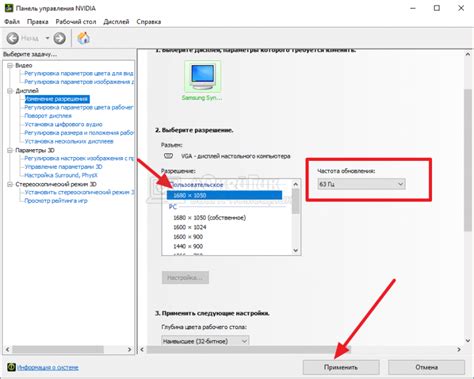Click NVIDIA logo icon in title bar
The image size is (474, 379).
9,8
